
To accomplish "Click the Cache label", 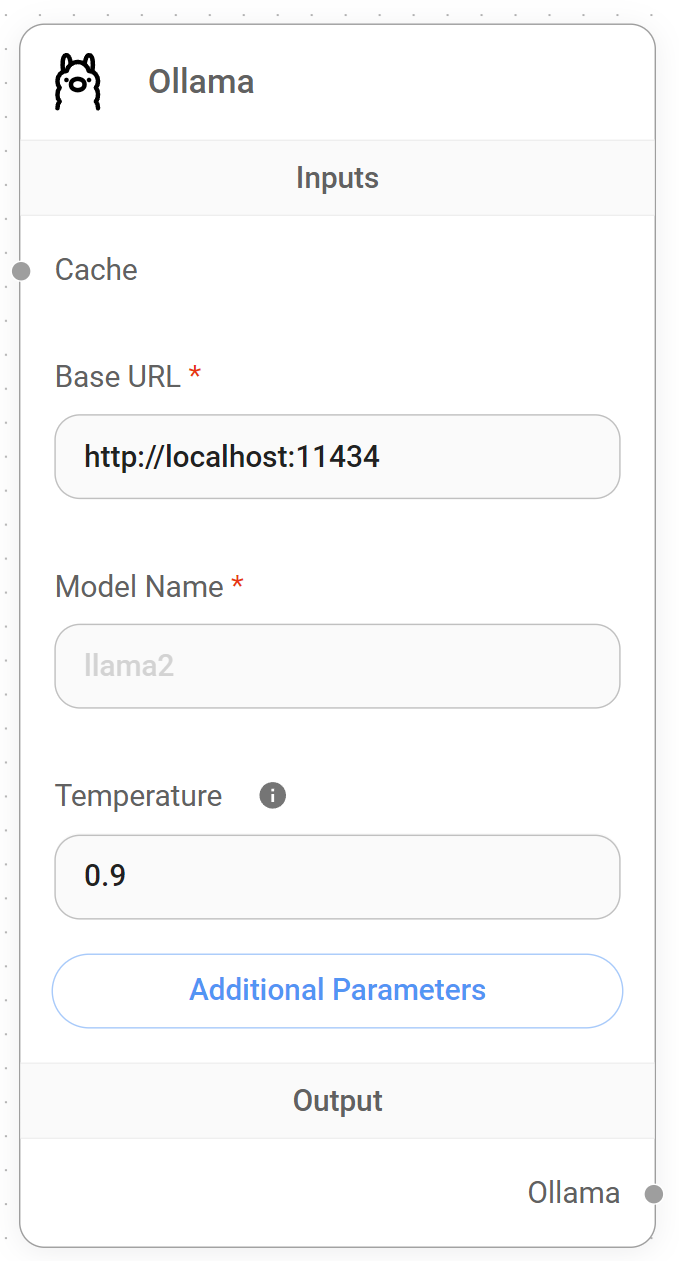I will 96,270.
